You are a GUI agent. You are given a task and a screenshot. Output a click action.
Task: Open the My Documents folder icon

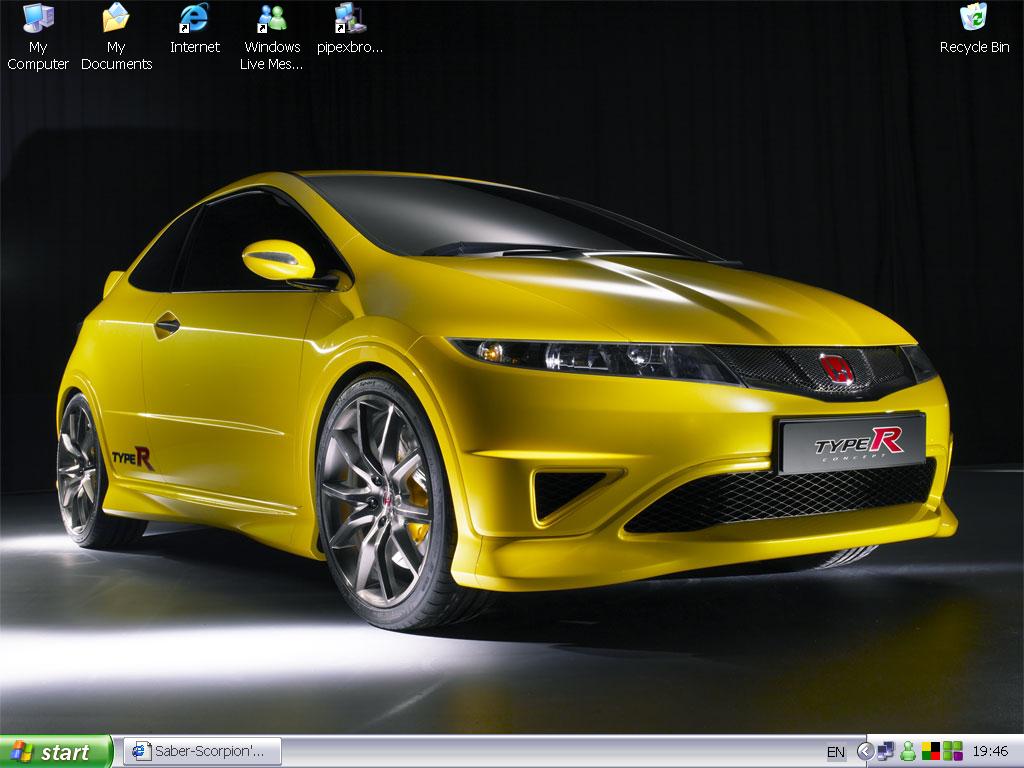click(116, 20)
